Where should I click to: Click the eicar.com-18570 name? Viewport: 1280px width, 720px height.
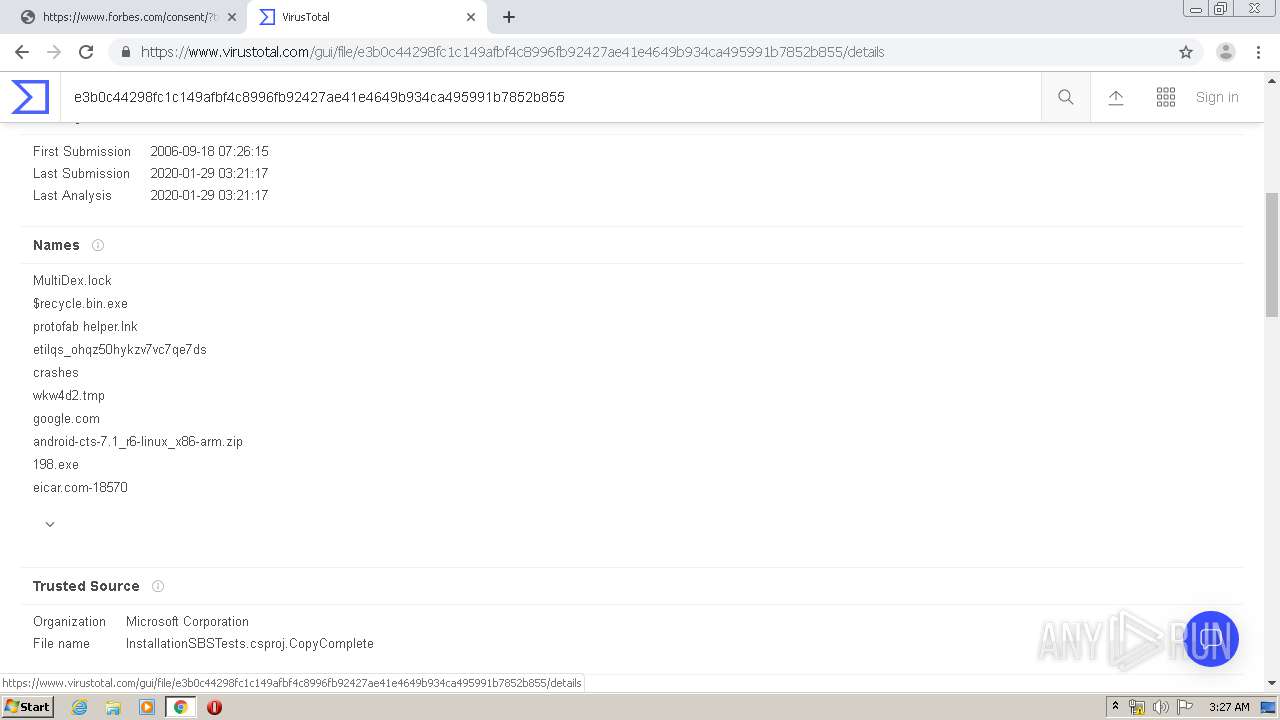(80, 488)
